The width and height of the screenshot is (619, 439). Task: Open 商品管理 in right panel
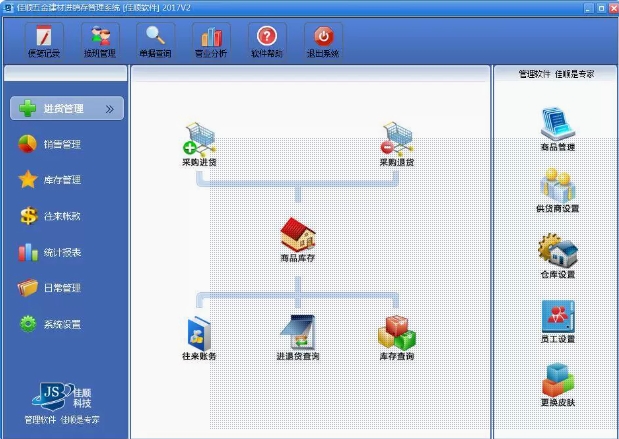click(558, 129)
